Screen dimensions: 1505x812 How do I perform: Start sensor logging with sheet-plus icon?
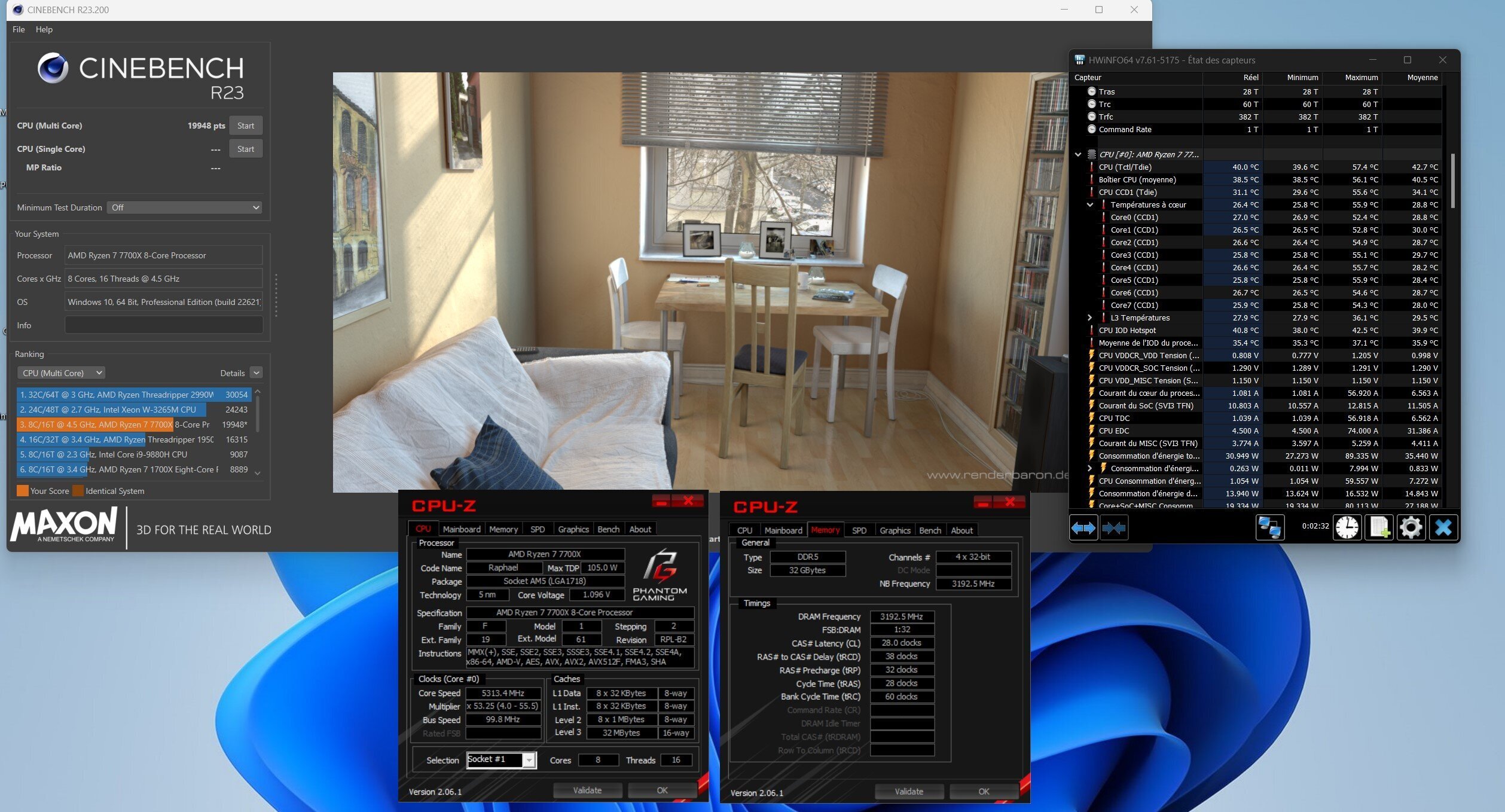1379,528
